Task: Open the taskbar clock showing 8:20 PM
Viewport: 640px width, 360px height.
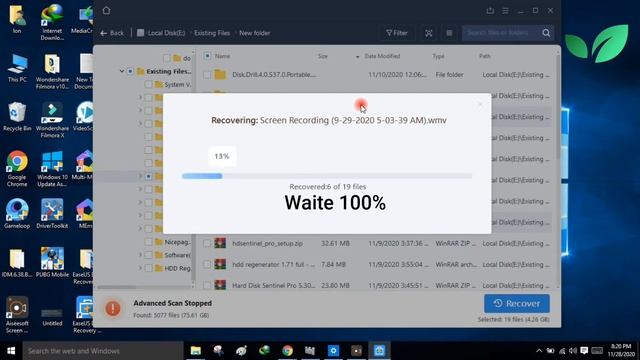Action: pyautogui.click(x=621, y=351)
